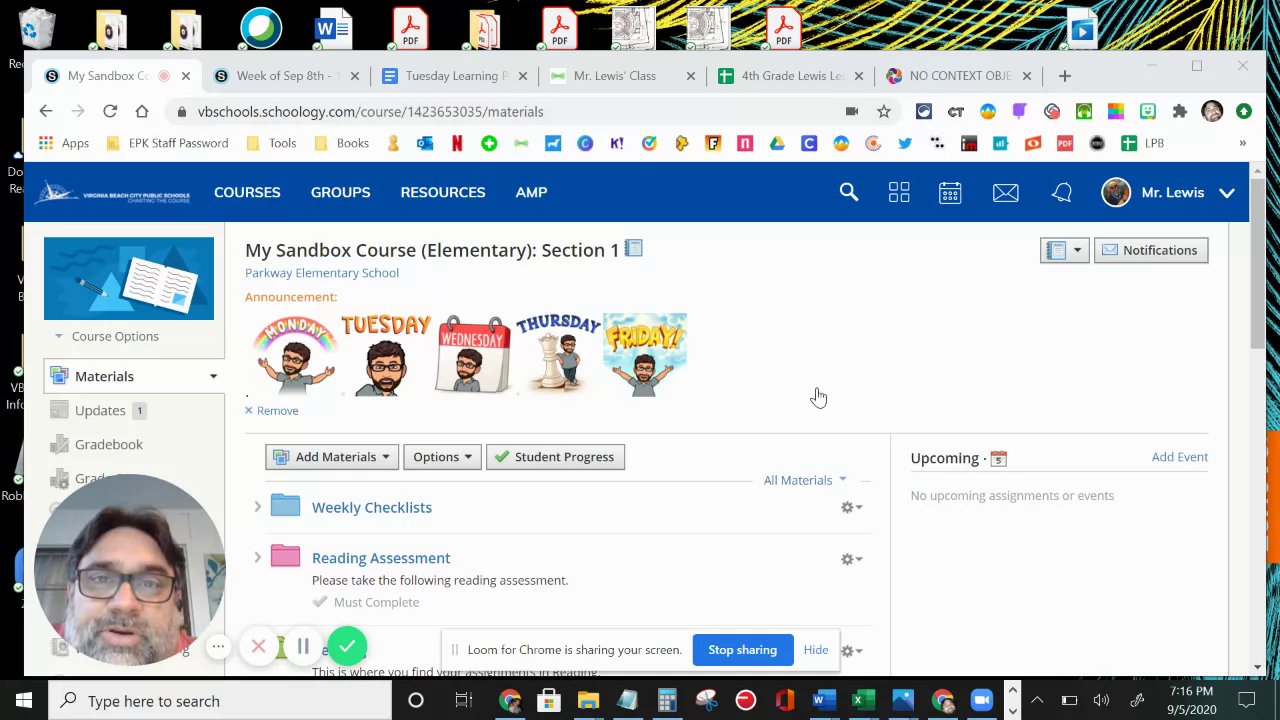Open the Schoology messages envelope icon
Image resolution: width=1280 pixels, height=720 pixels.
tap(1006, 192)
